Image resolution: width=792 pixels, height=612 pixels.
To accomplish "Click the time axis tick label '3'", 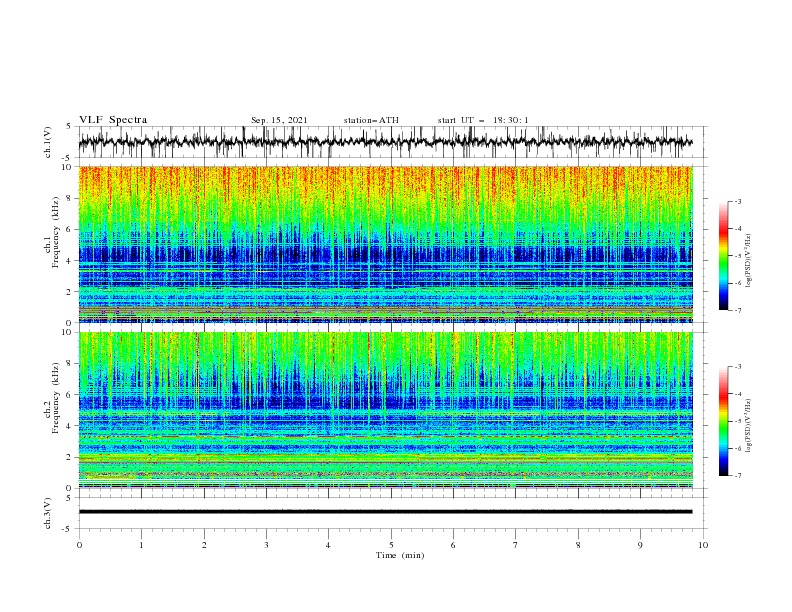I will [266, 545].
